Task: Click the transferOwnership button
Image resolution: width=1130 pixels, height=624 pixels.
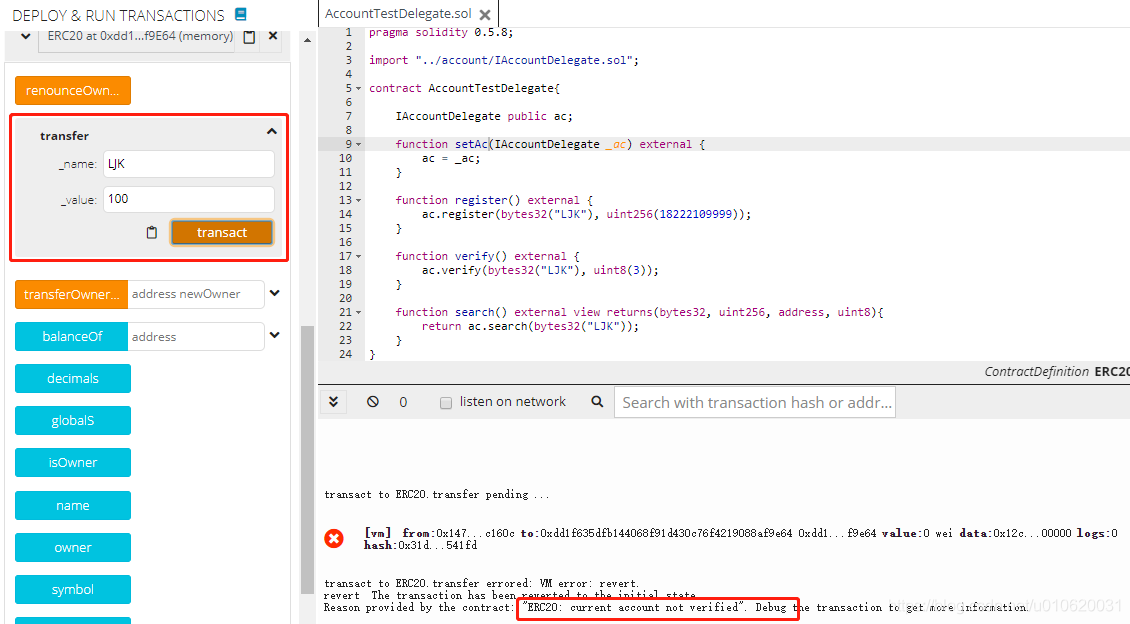Action: (x=71, y=294)
